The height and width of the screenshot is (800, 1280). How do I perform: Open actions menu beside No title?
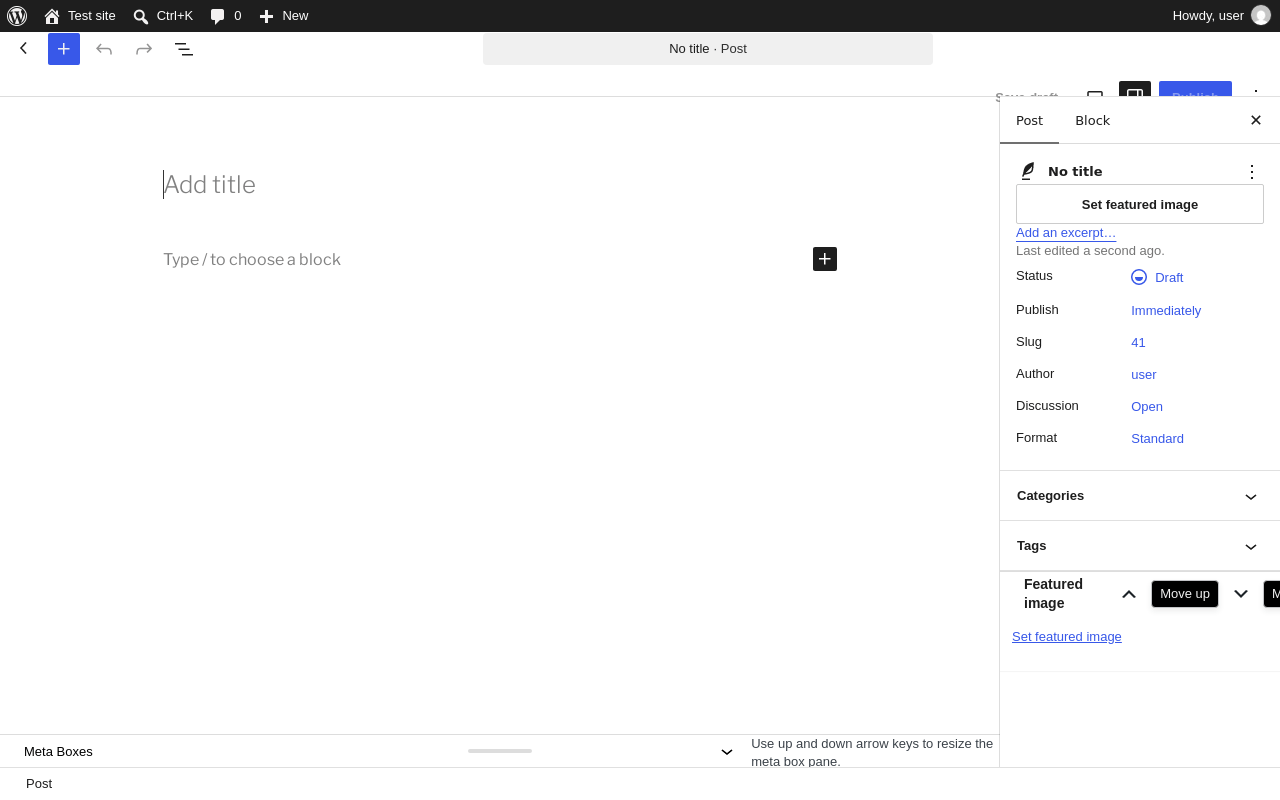click(1252, 172)
